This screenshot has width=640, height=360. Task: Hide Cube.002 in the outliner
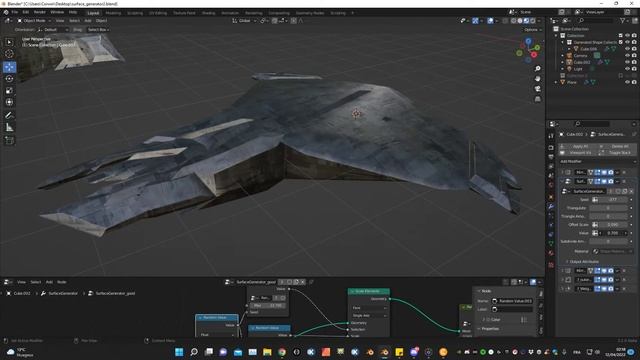coord(627,62)
